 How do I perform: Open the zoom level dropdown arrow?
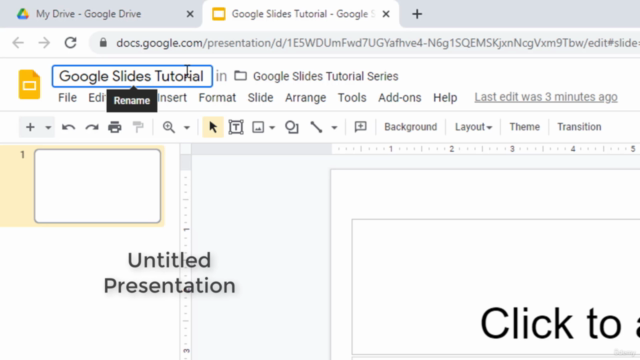pos(187,127)
